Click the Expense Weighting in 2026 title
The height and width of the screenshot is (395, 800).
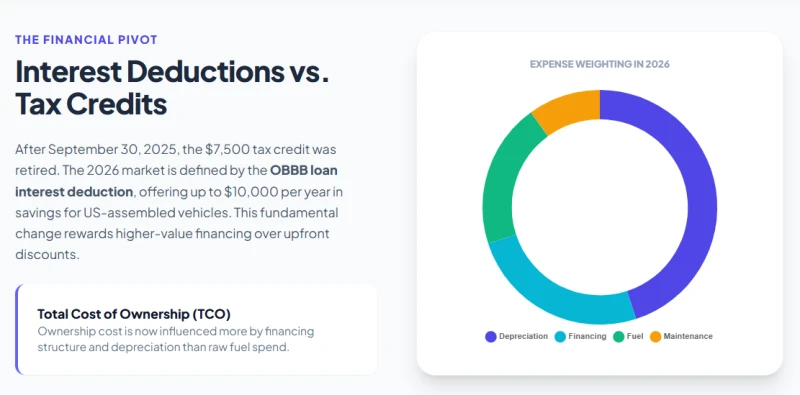pos(599,64)
